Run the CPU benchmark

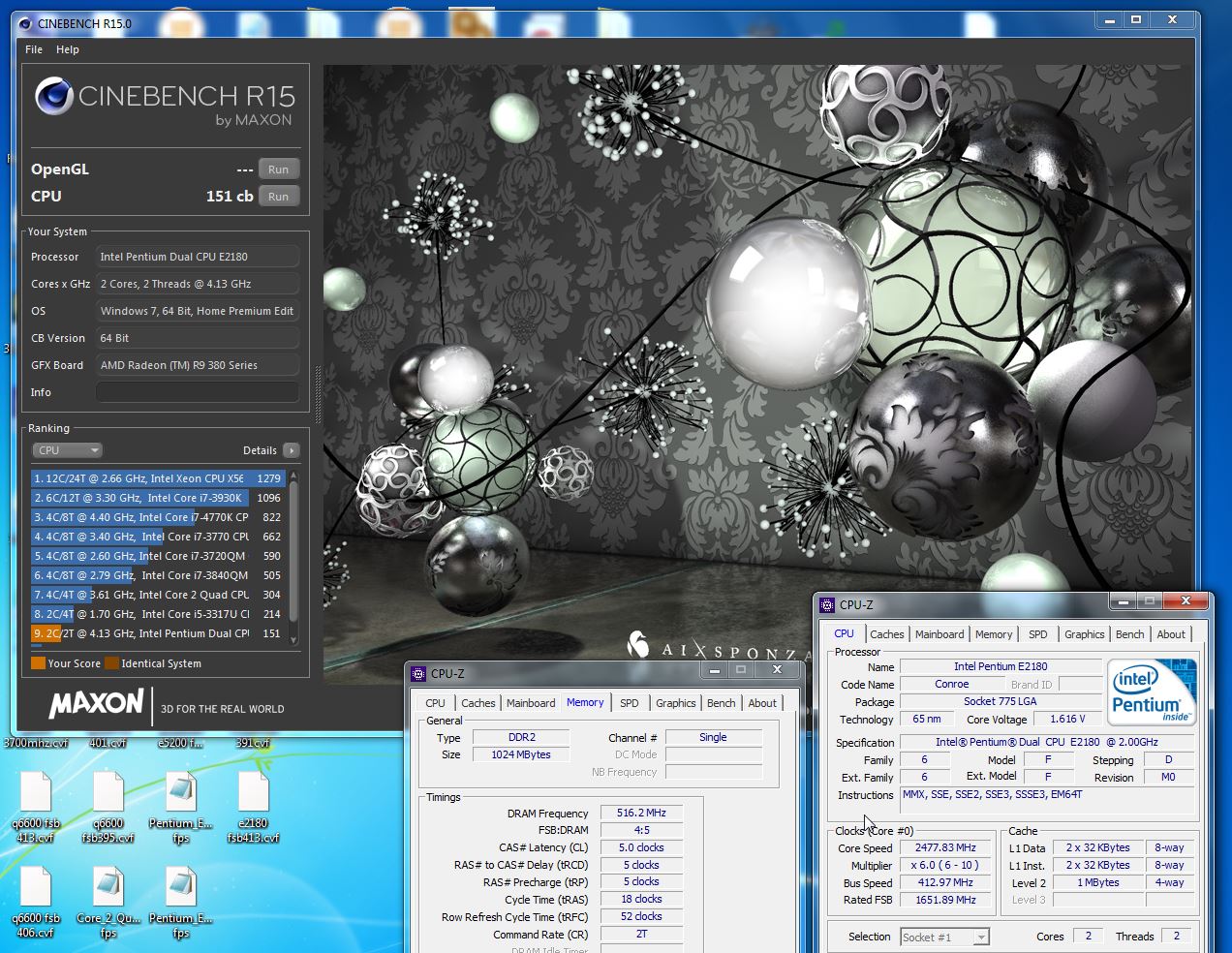(278, 197)
